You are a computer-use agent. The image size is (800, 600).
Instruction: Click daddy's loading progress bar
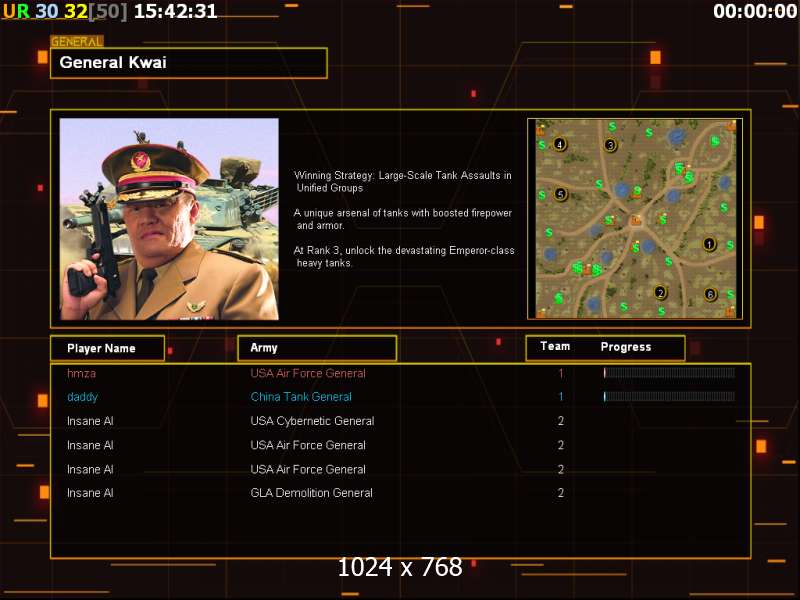coord(669,396)
